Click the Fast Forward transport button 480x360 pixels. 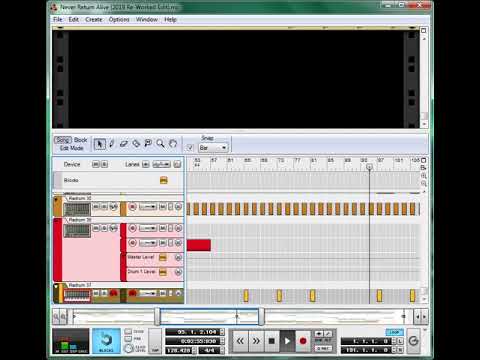(256, 341)
